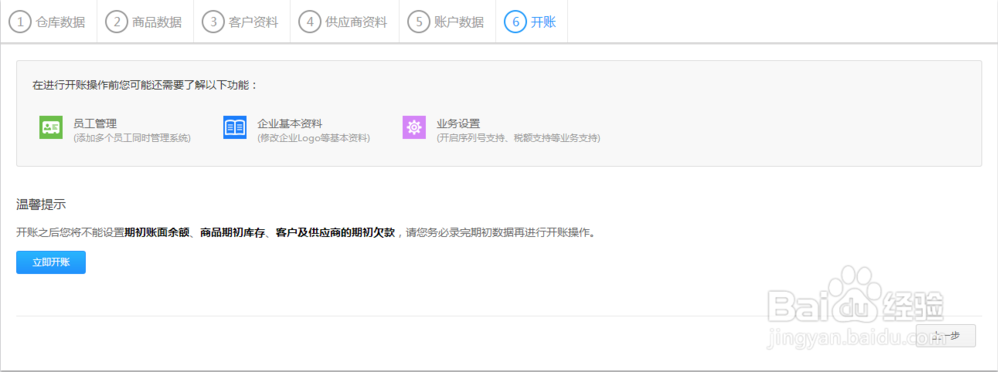The image size is (998, 372).
Task: Click the text 添加多个员工同时管理系统
Action: pyautogui.click(x=132, y=138)
